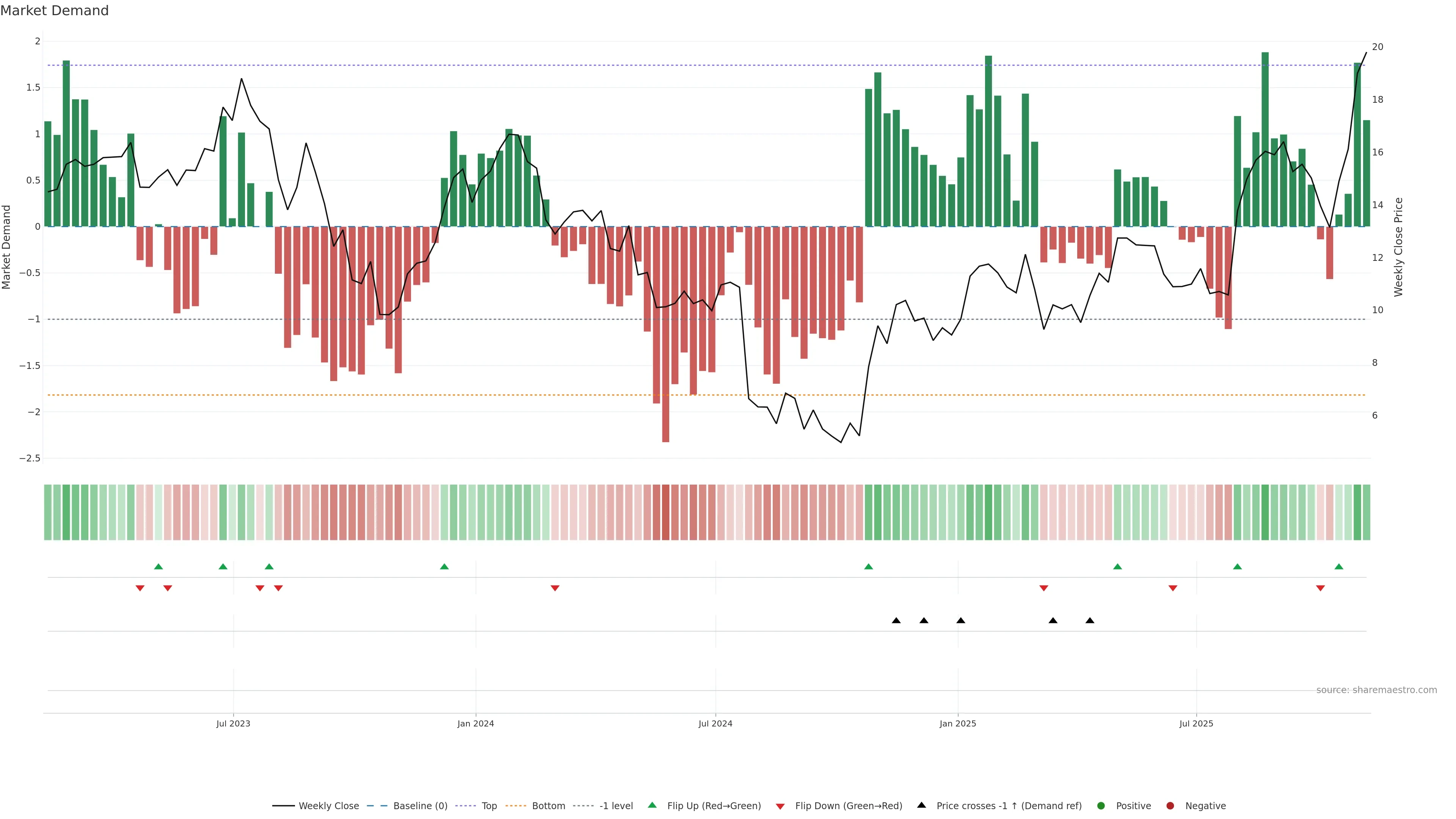This screenshot has height=819, width=1456.
Task: Click Flip Up green triangle legend icon
Action: coord(652,805)
